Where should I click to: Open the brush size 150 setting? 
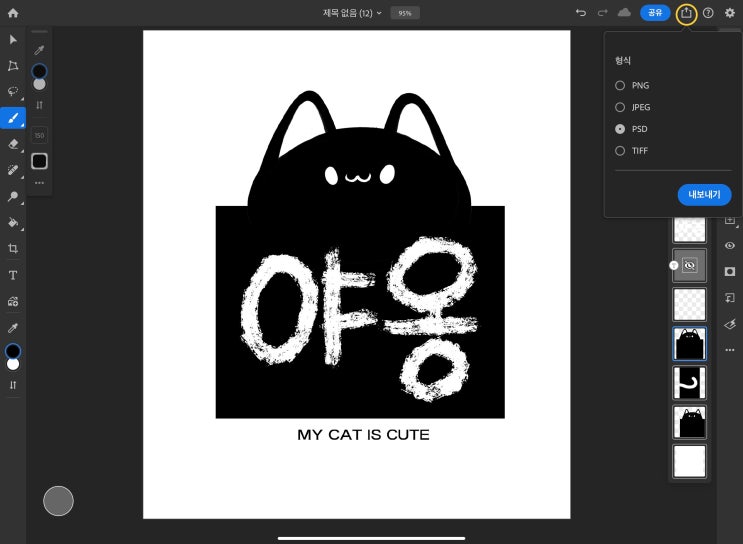pyautogui.click(x=39, y=135)
